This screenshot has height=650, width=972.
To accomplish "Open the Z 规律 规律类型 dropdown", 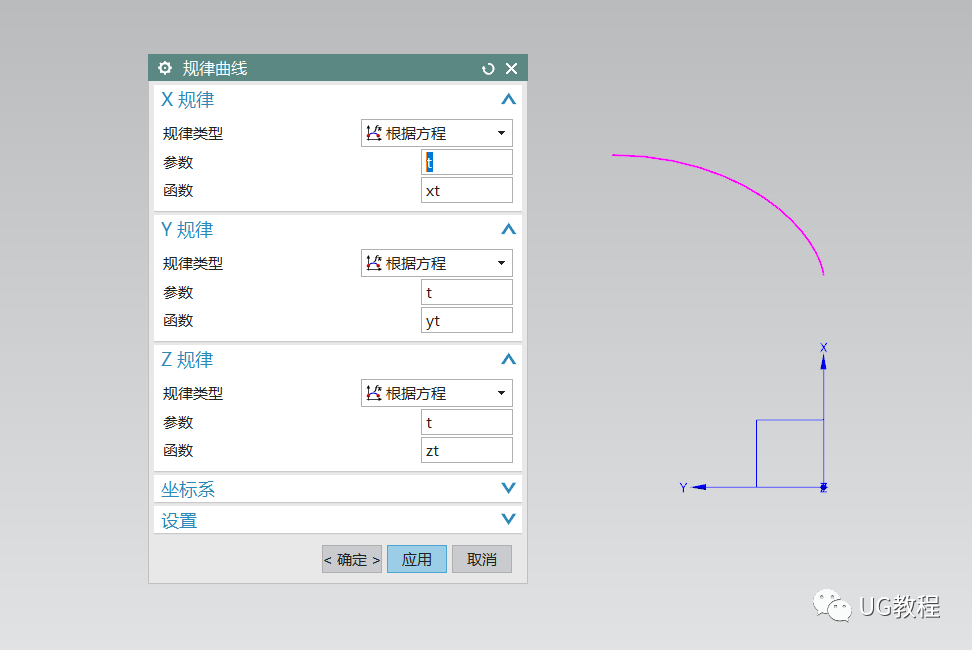I will [500, 392].
